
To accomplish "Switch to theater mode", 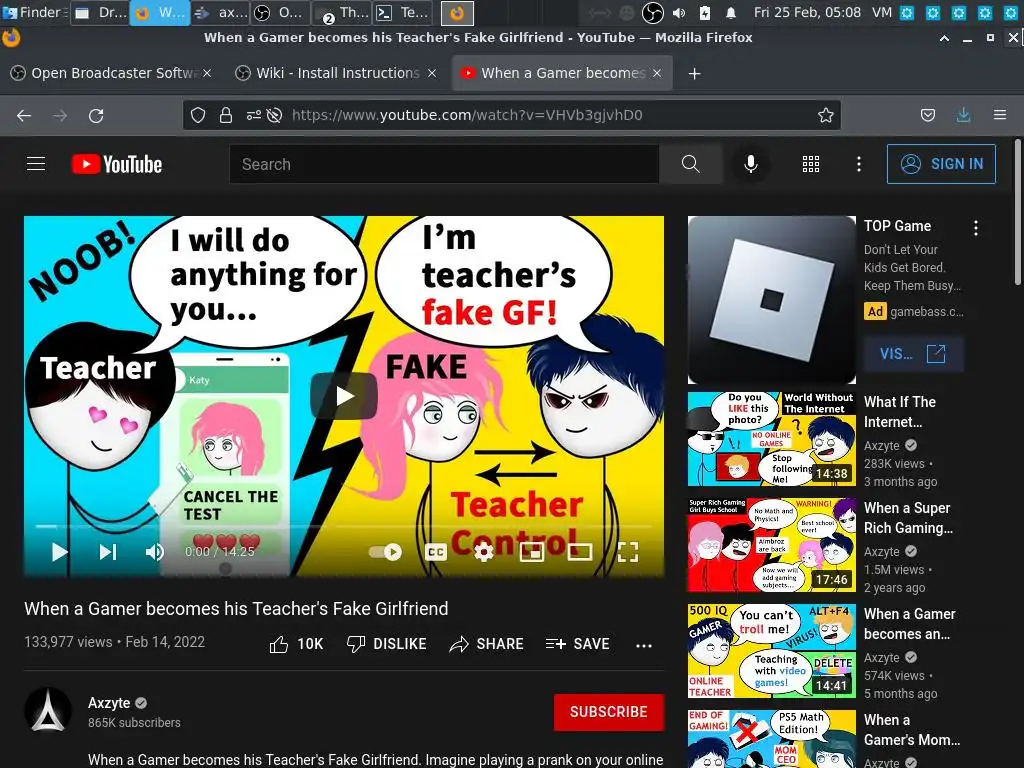I will click(580, 552).
